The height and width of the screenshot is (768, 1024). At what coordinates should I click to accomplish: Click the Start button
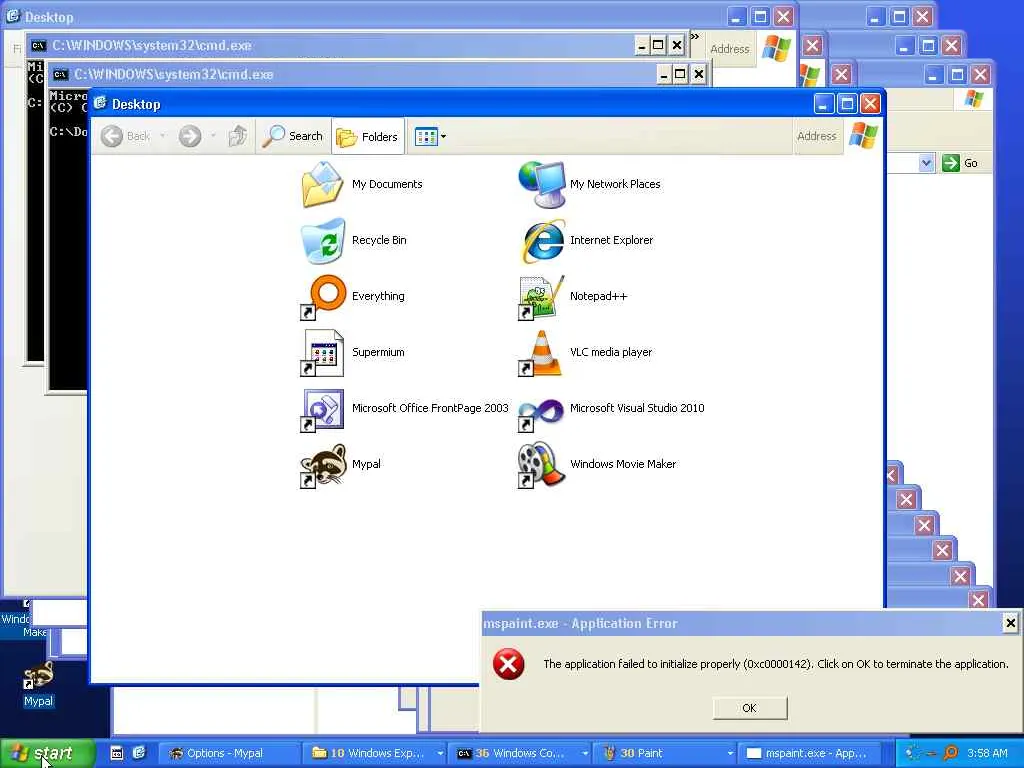(47, 753)
